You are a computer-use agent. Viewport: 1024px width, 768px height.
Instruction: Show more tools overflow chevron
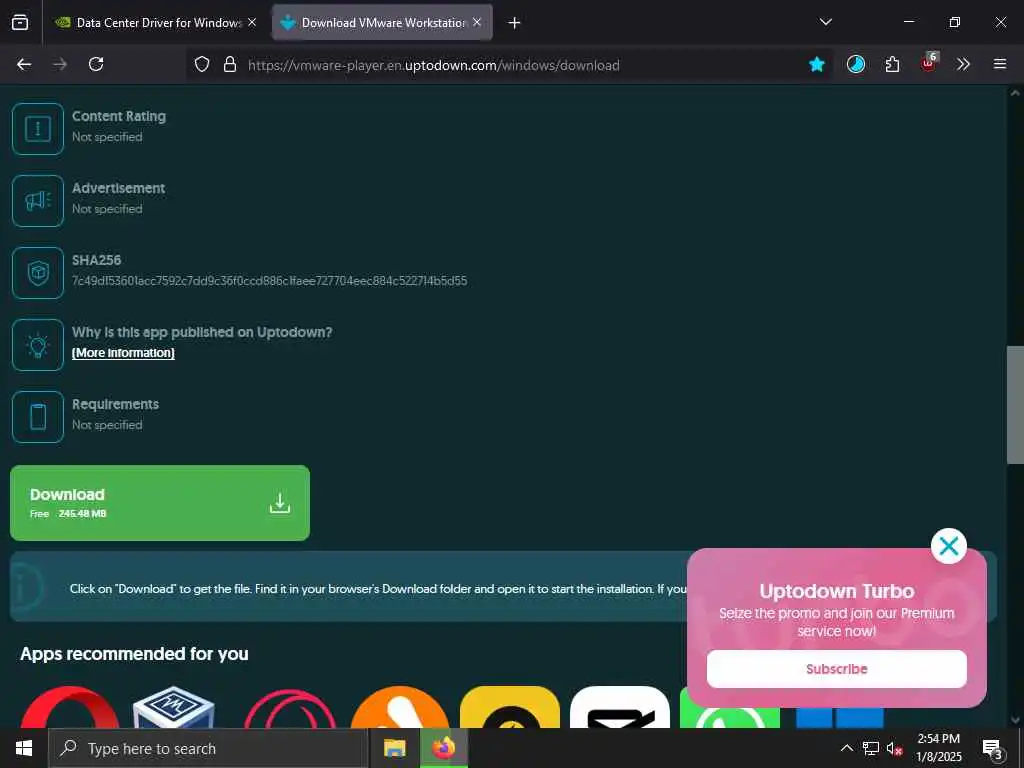pos(963,64)
